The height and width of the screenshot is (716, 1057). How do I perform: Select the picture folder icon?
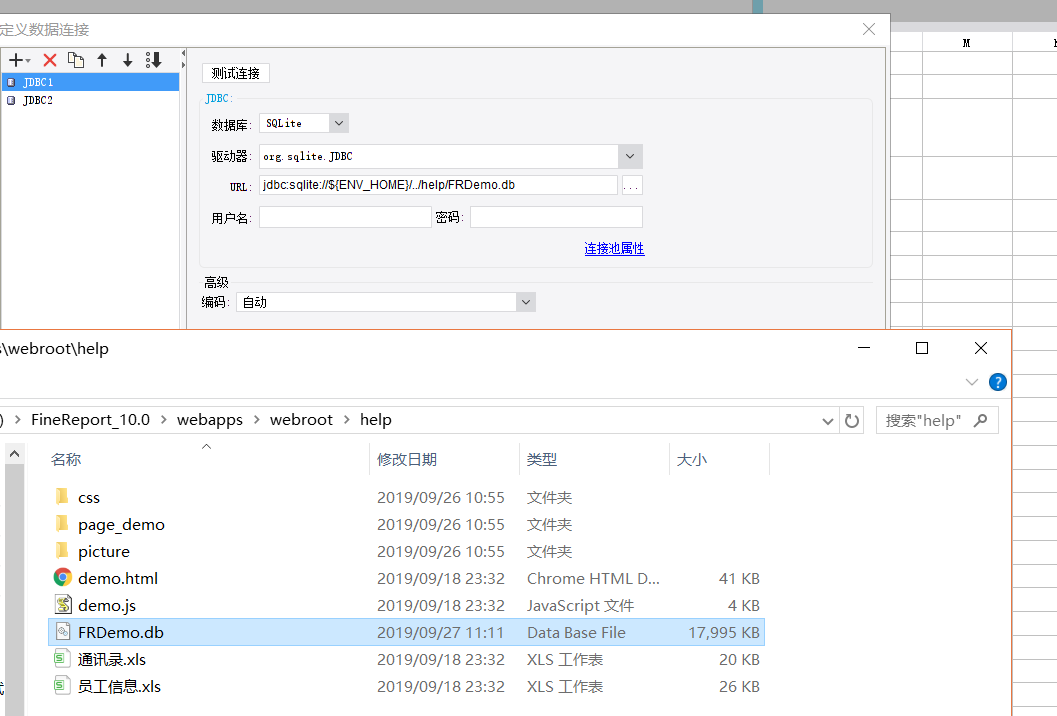(62, 551)
